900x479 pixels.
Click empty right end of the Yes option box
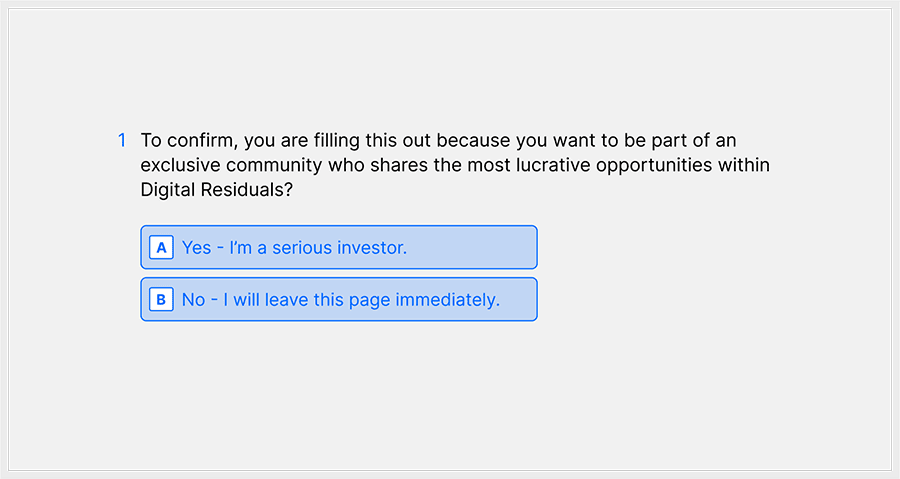pos(500,247)
